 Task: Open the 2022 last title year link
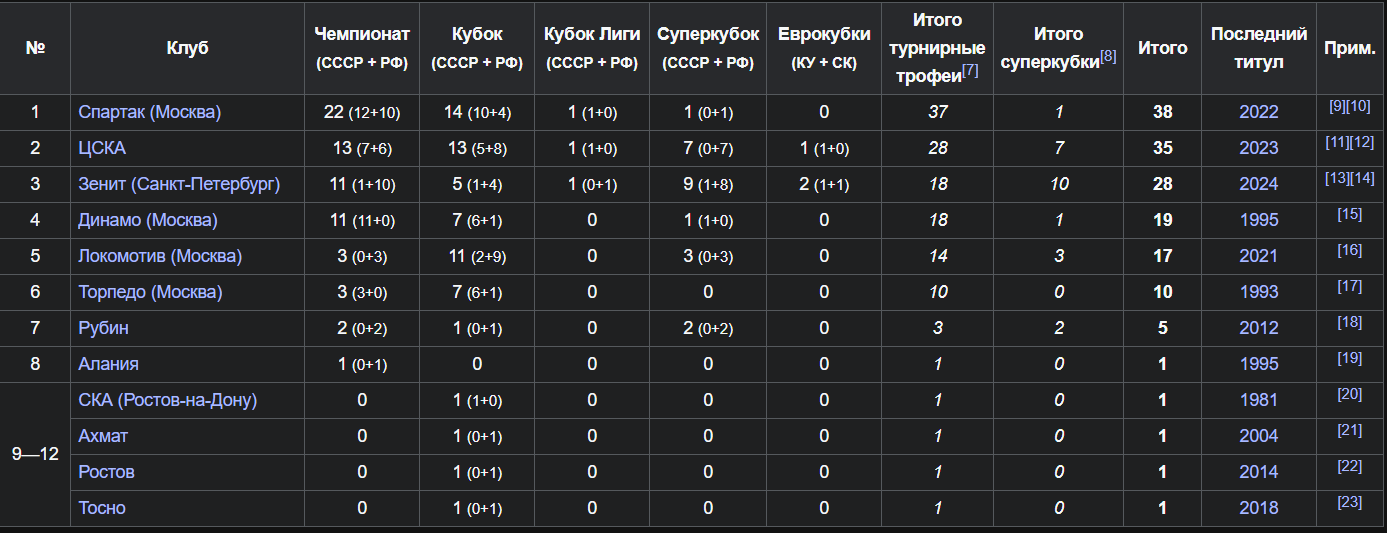[1259, 112]
